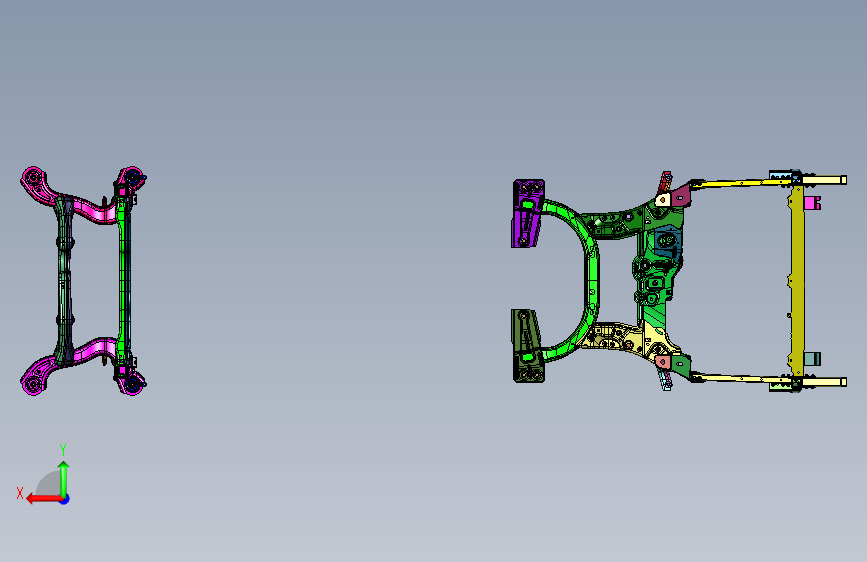Viewport: 867px width, 562px height.
Task: Pick the dark green left crossmember of the rear subframe
Action: tap(65, 279)
